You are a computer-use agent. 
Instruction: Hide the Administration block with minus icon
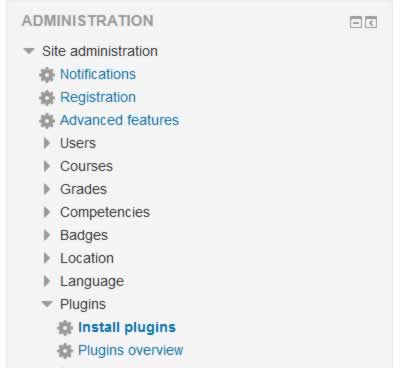[356, 23]
